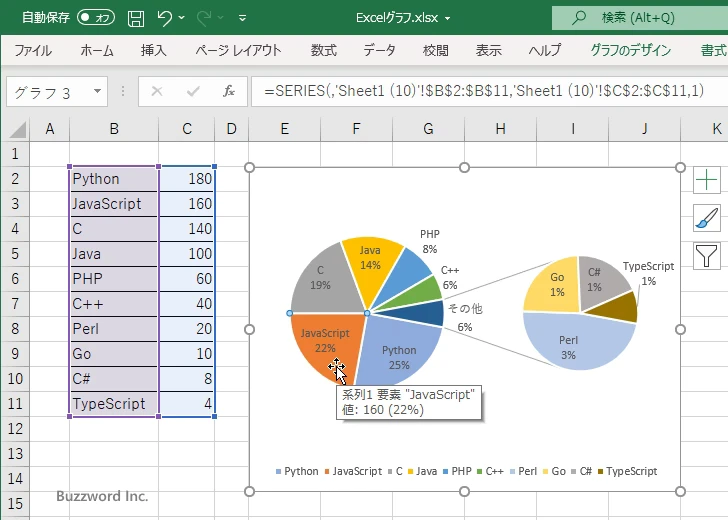The width and height of the screenshot is (728, 520).
Task: Click the Python legend entry
Action: pyautogui.click(x=297, y=471)
